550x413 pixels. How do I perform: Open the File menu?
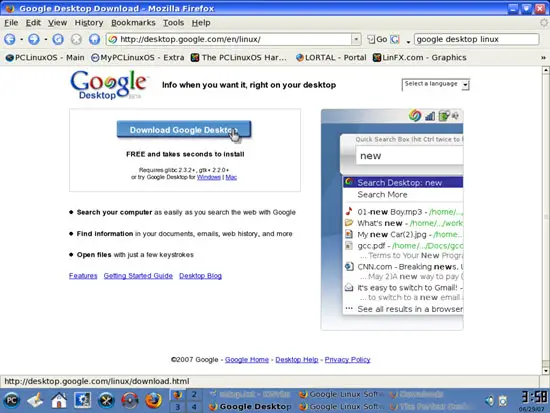tap(11, 23)
